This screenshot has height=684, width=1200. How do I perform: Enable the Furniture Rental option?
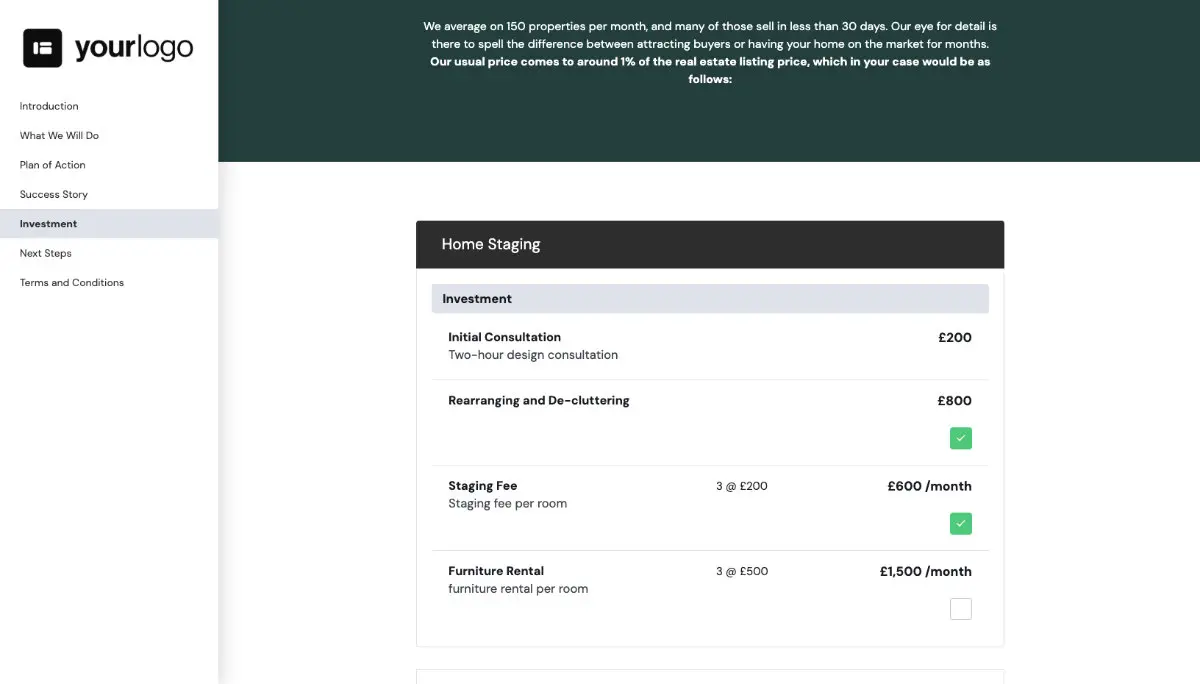click(x=960, y=608)
